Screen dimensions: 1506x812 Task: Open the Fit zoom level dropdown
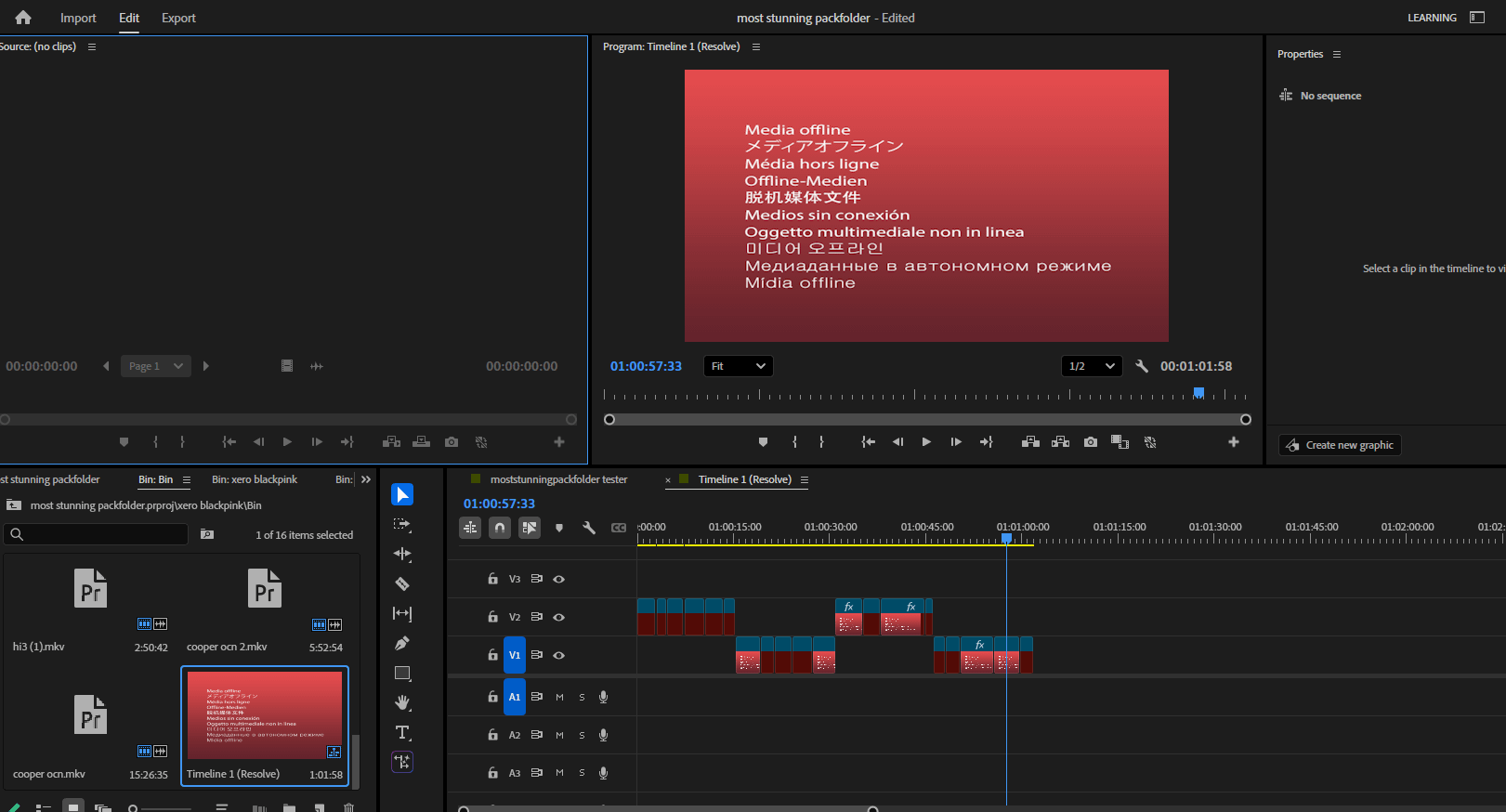click(x=739, y=366)
